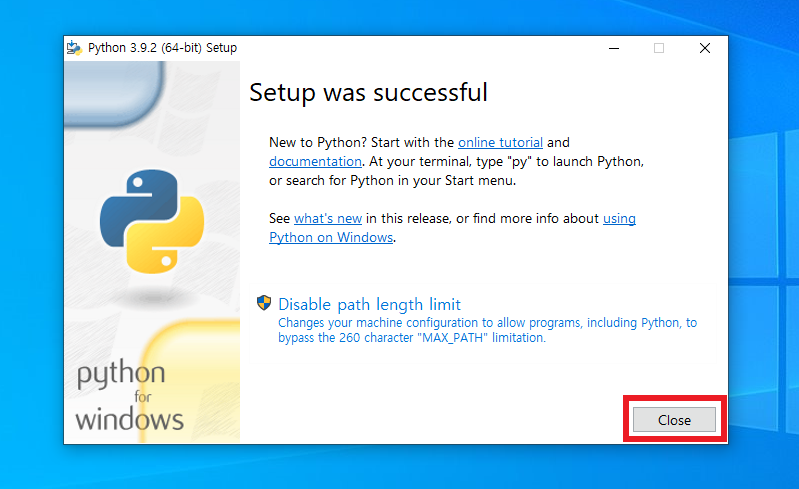The width and height of the screenshot is (799, 489).
Task: Click the Setup was successful heading
Action: tap(368, 93)
